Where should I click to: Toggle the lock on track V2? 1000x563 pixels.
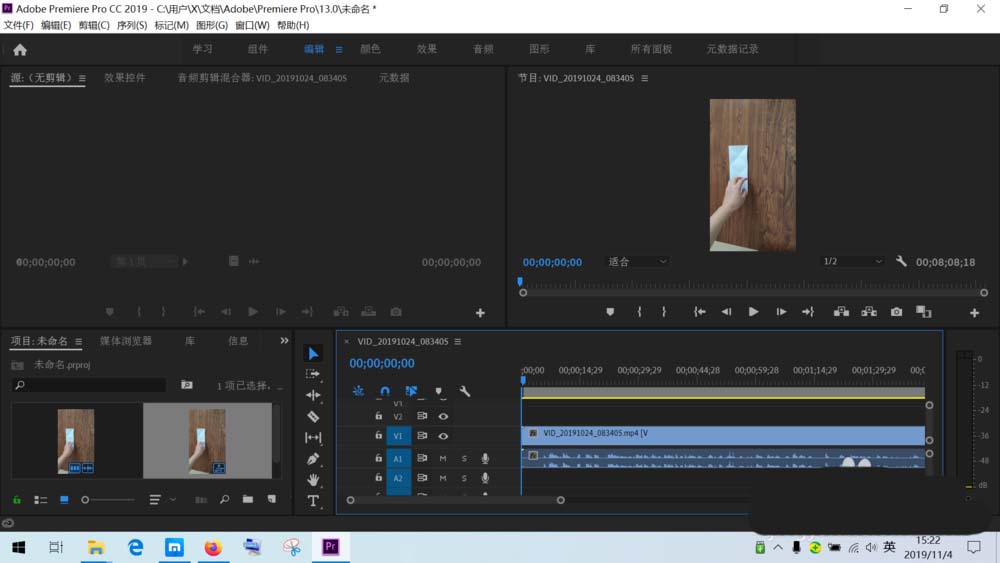point(378,416)
